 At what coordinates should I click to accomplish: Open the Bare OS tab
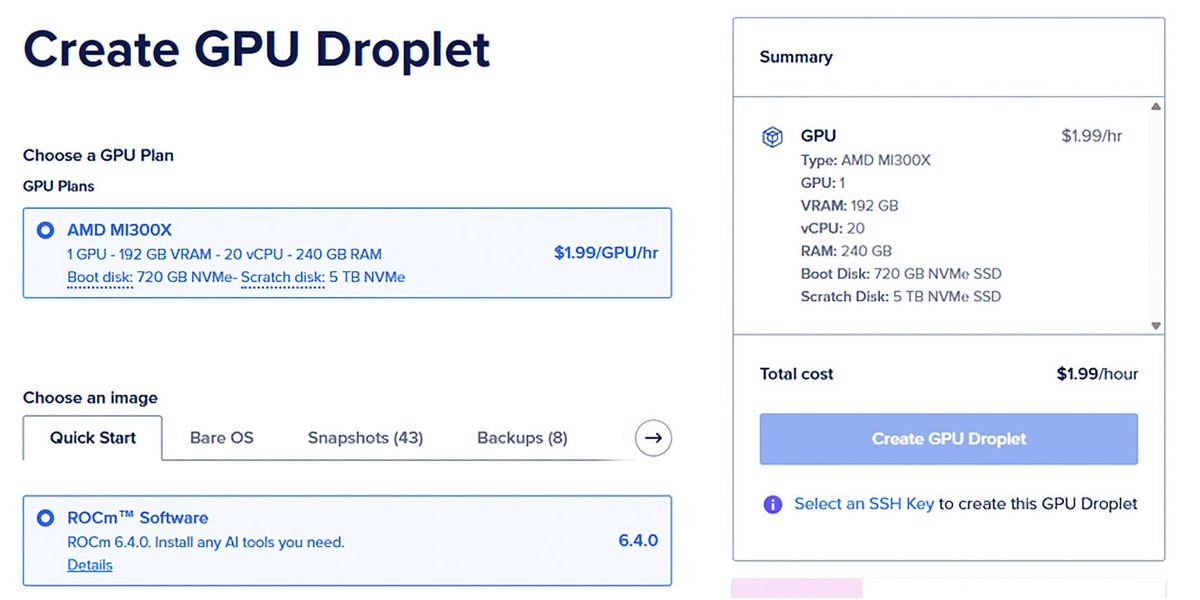click(x=222, y=438)
